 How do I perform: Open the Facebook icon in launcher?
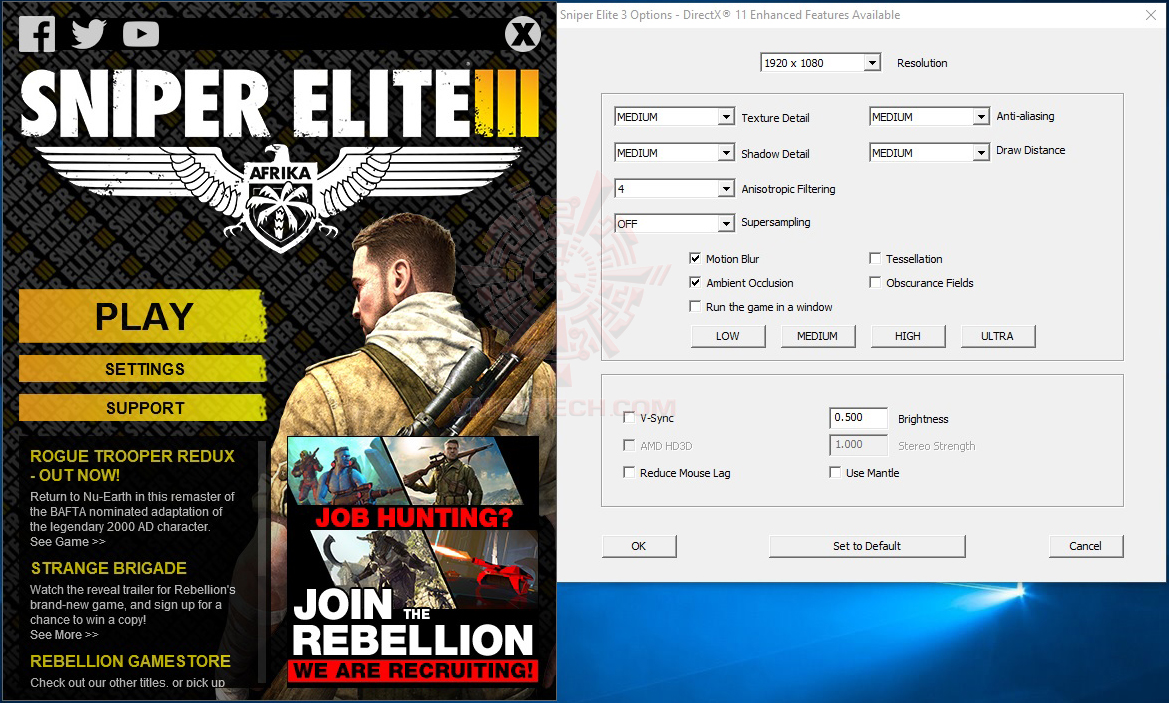point(37,34)
